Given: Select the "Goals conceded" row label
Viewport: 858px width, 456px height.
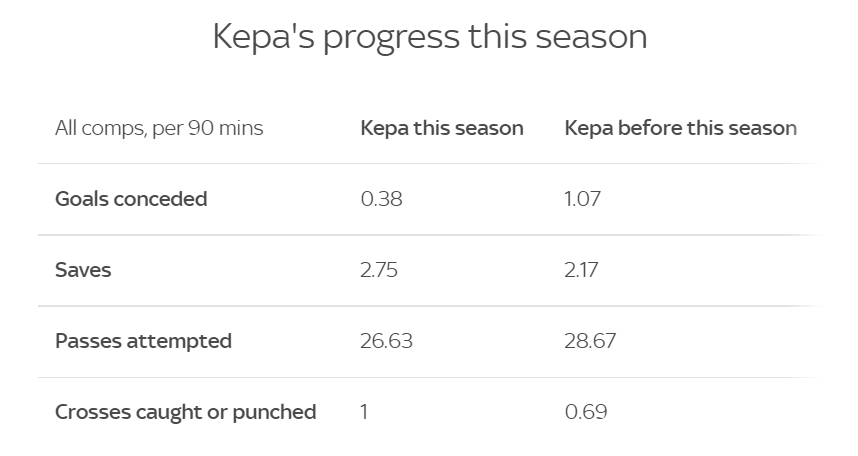Looking at the screenshot, I should (131, 198).
